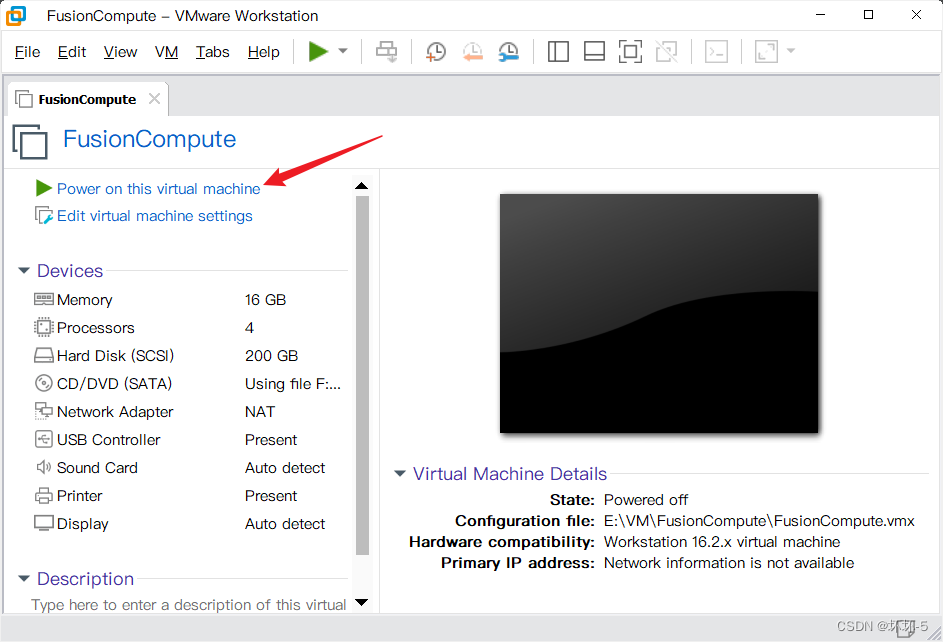The width and height of the screenshot is (943, 642).
Task: Toggle the library sidebar panel icon
Action: 558,52
